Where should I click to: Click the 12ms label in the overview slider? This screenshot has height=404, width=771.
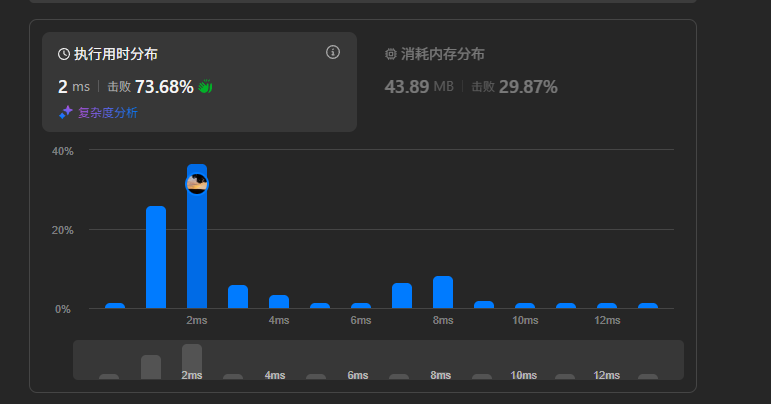coord(606,375)
